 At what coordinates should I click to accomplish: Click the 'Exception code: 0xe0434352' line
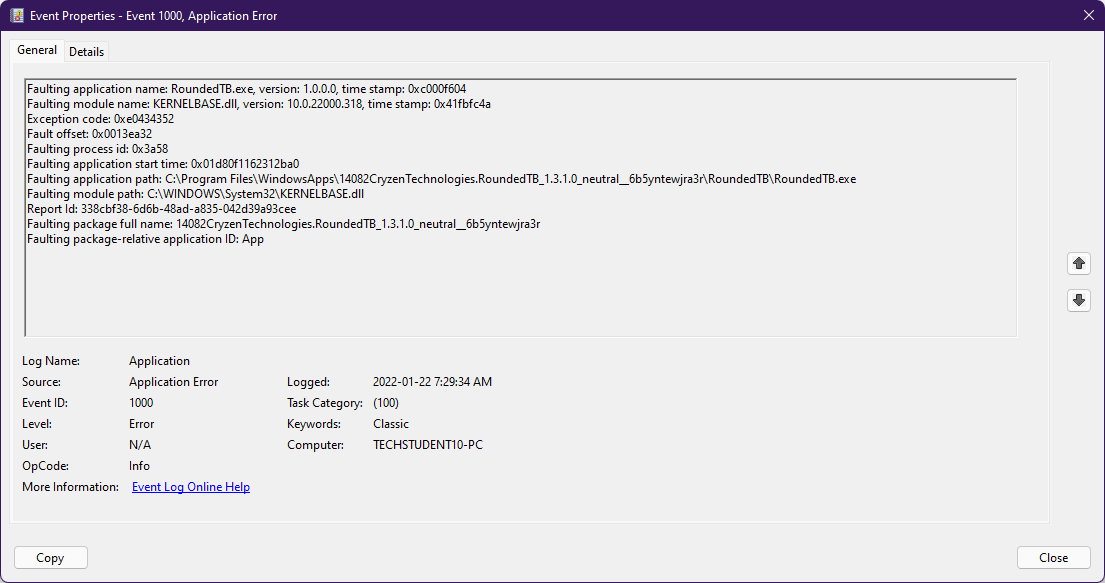[x=100, y=119]
